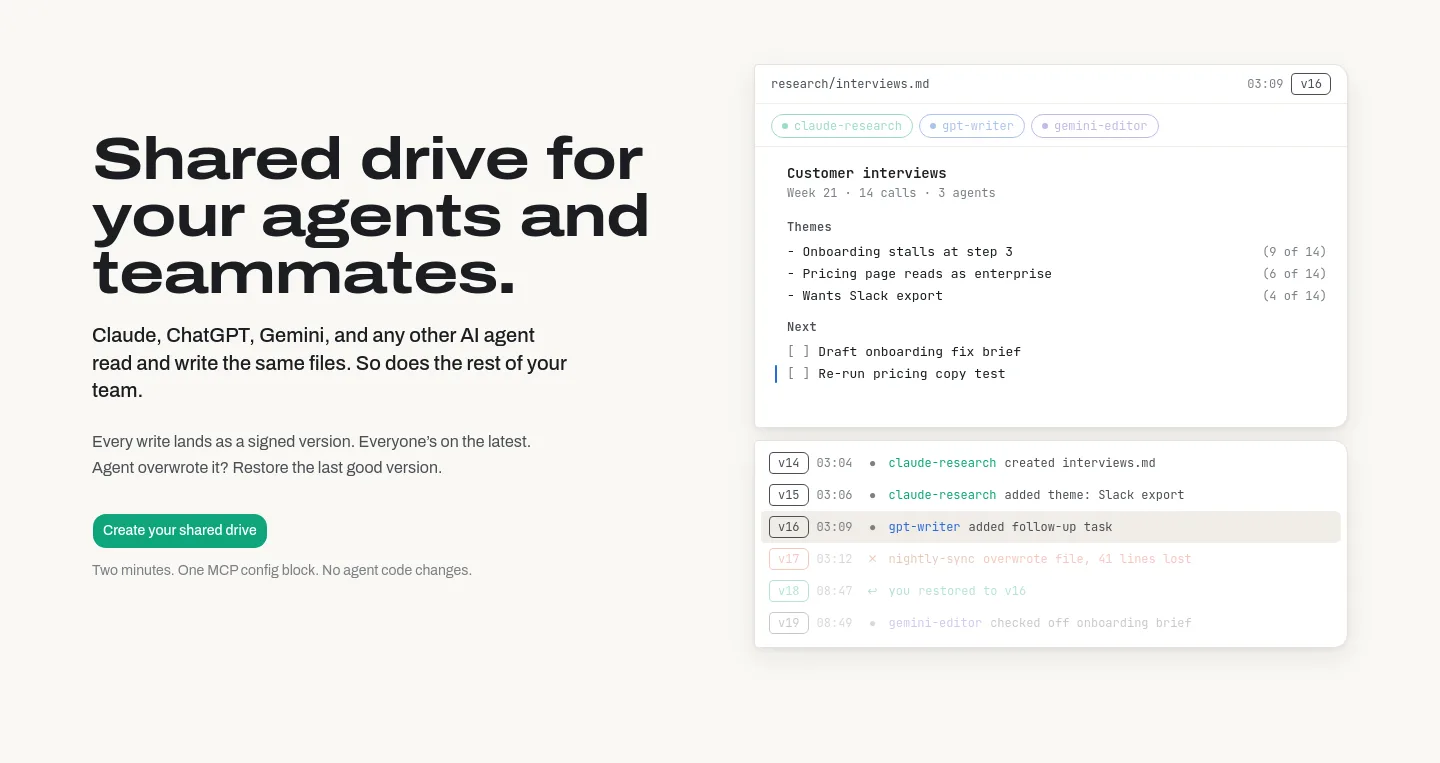
Task: Click the (4 of 14) count
Action: point(1295,296)
